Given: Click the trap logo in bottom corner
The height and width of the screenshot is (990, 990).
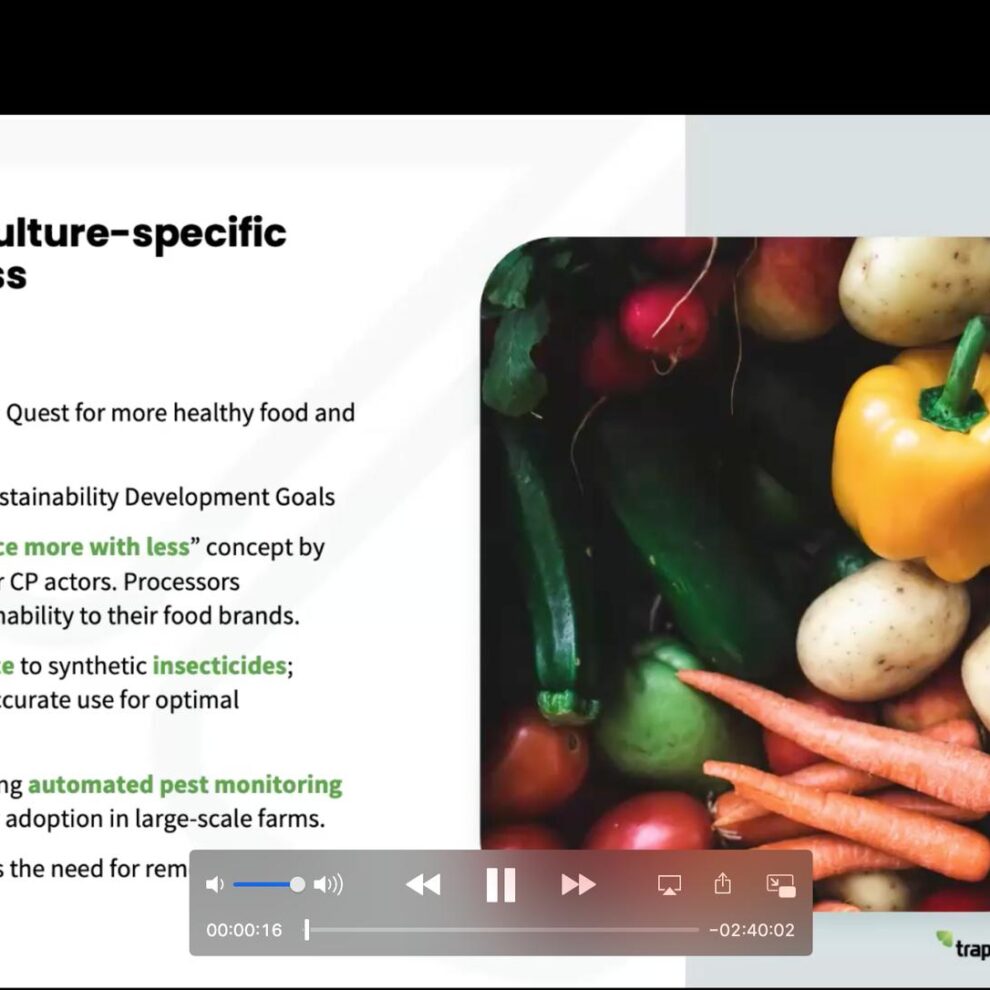Looking at the screenshot, I should click(x=962, y=945).
